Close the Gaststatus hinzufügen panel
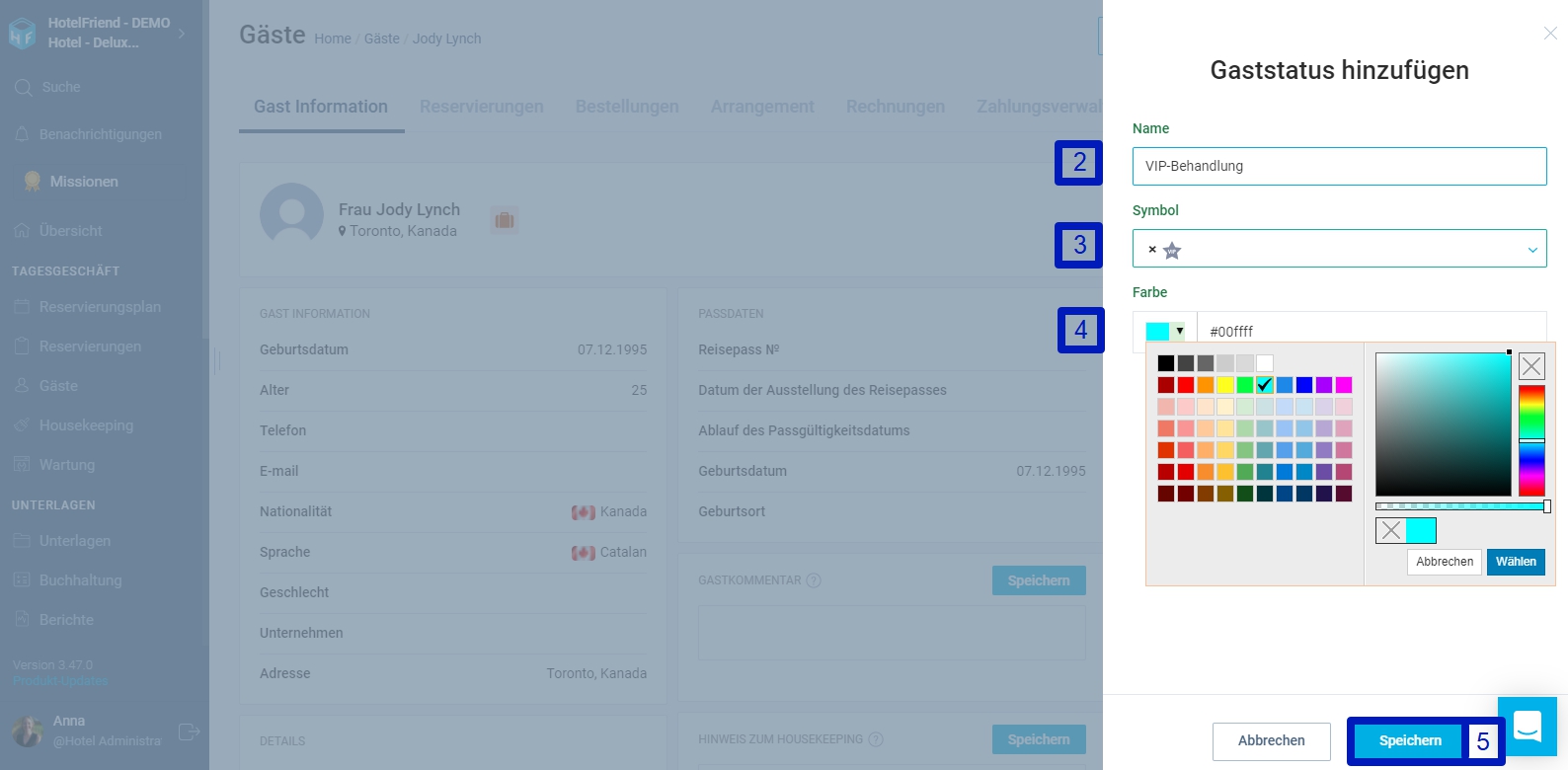The image size is (1568, 770). click(x=1550, y=34)
